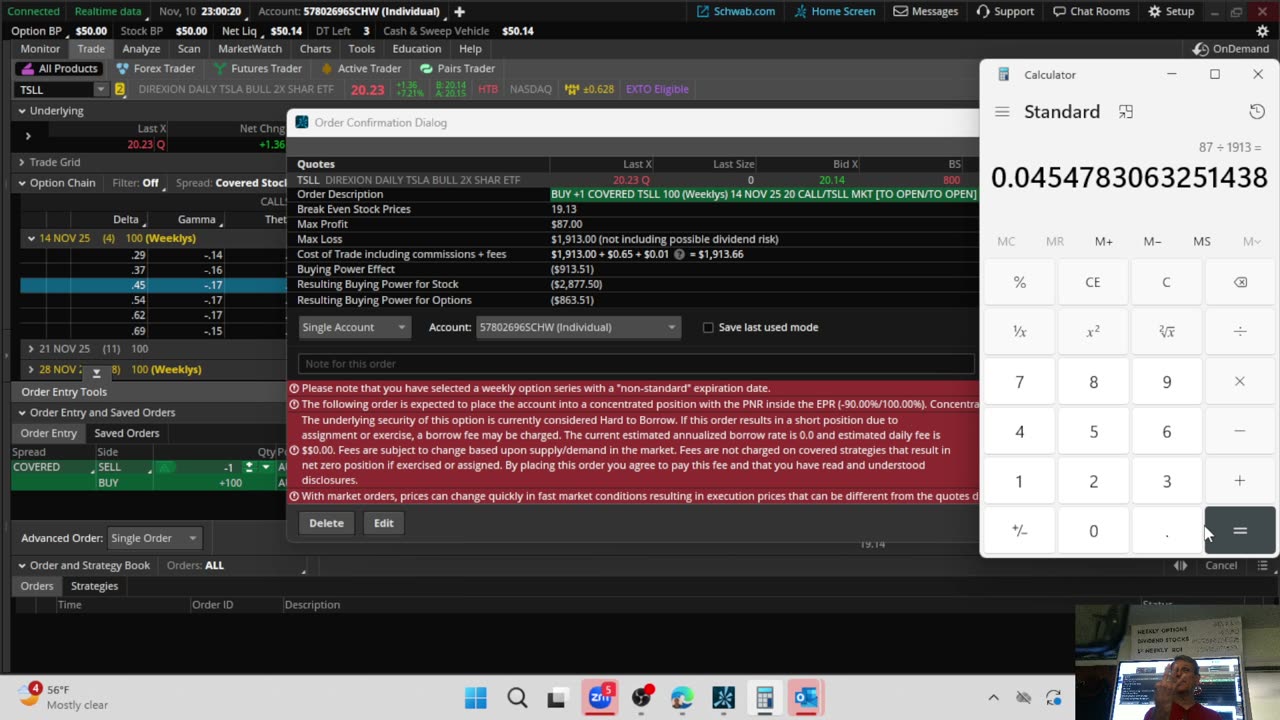Click the Note for this order field
1280x720 pixels.
click(x=636, y=364)
